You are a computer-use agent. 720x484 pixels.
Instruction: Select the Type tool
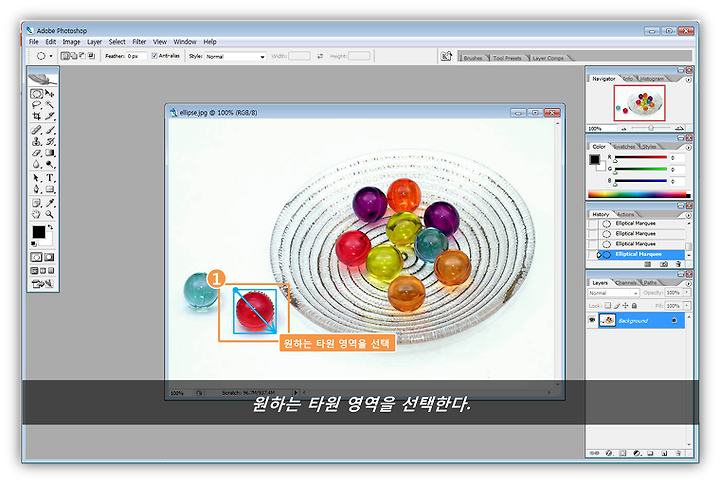50,178
